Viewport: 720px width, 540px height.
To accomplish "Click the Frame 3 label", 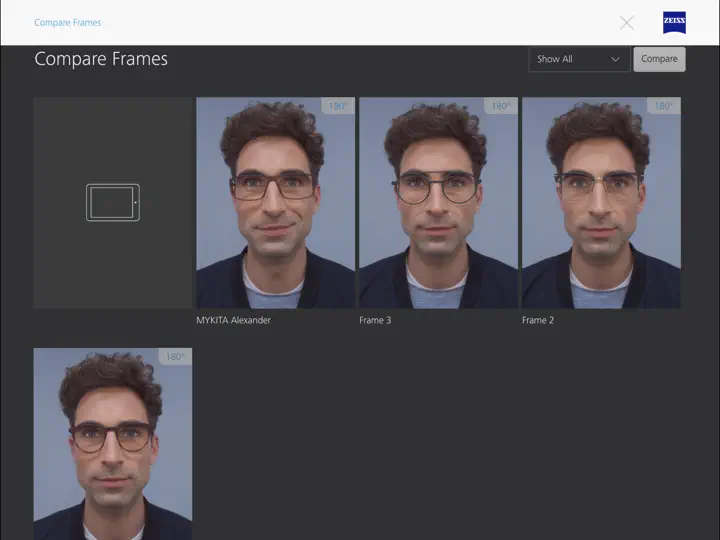I will click(x=375, y=320).
